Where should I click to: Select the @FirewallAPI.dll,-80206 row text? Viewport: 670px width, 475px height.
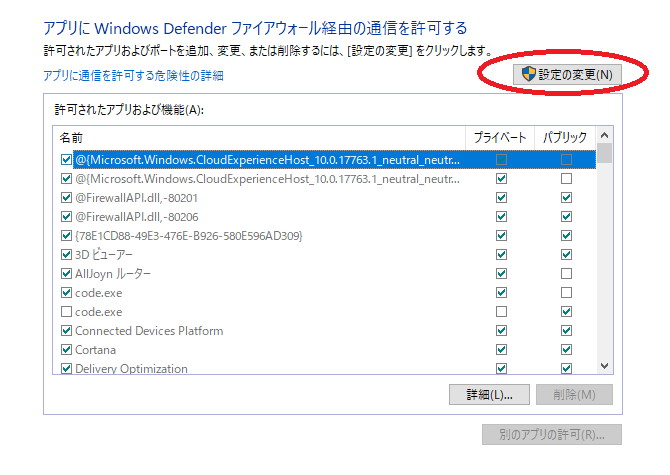click(137, 217)
